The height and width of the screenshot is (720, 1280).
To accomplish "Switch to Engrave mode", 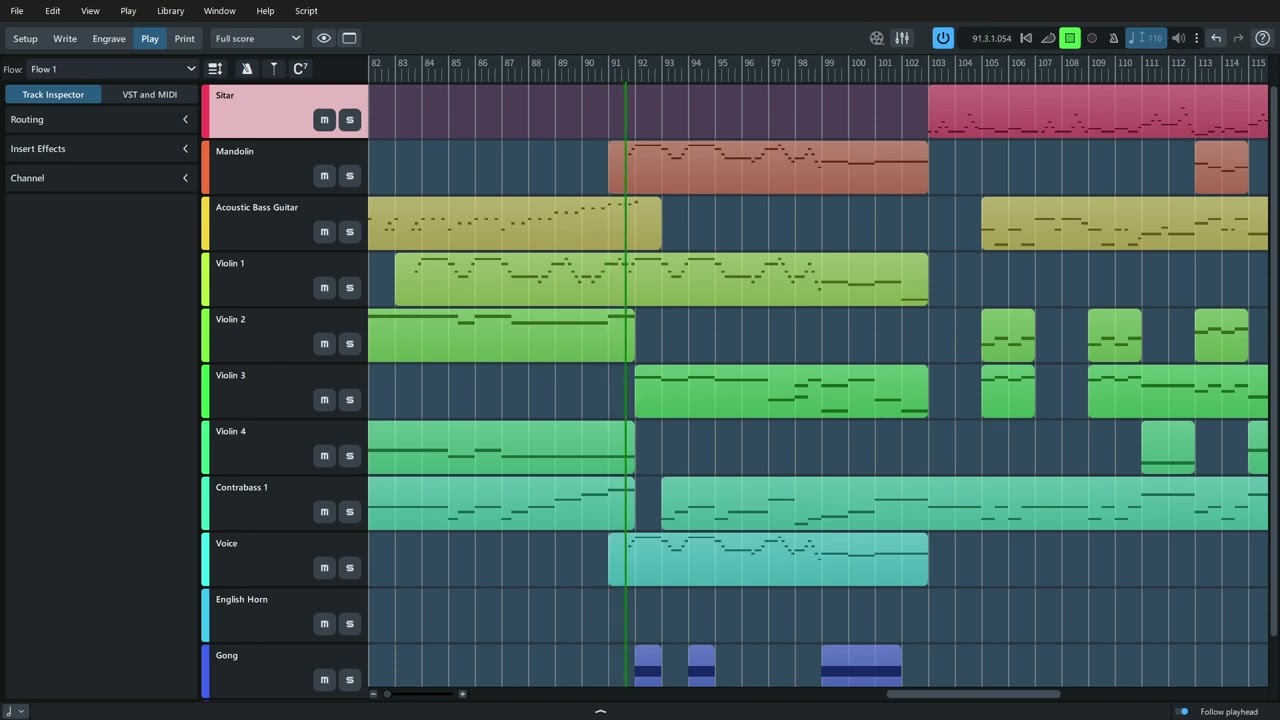I will [x=109, y=38].
